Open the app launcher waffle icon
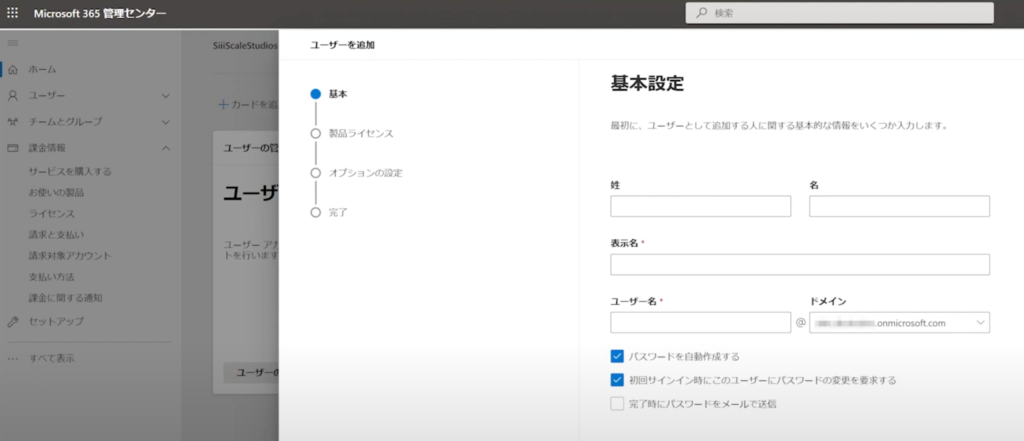This screenshot has height=441, width=1024. click(x=14, y=14)
